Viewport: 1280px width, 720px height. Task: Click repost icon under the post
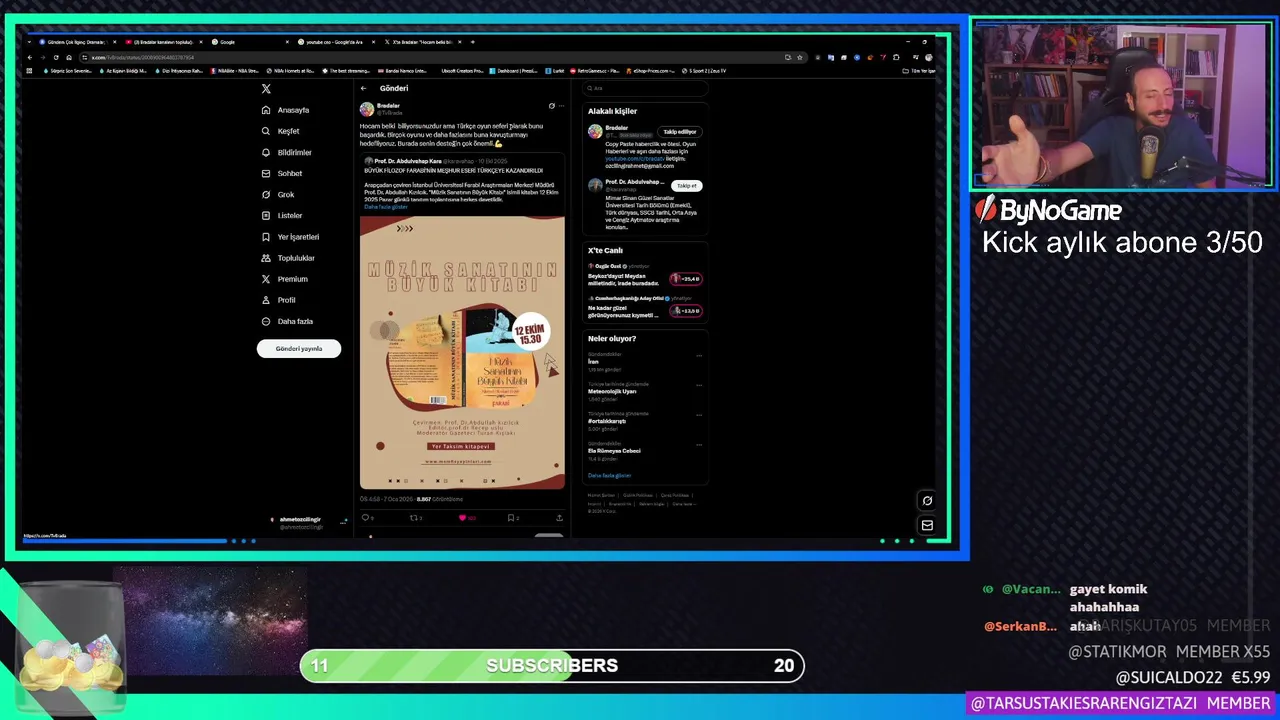(414, 518)
